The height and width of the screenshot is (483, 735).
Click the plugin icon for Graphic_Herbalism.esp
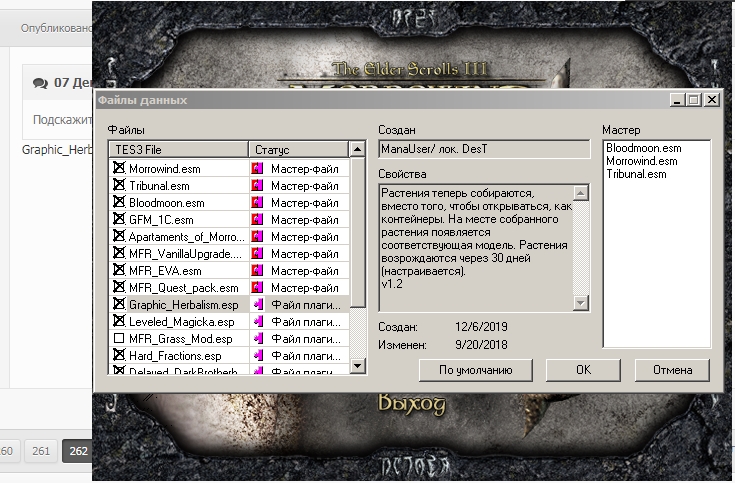click(x=257, y=305)
